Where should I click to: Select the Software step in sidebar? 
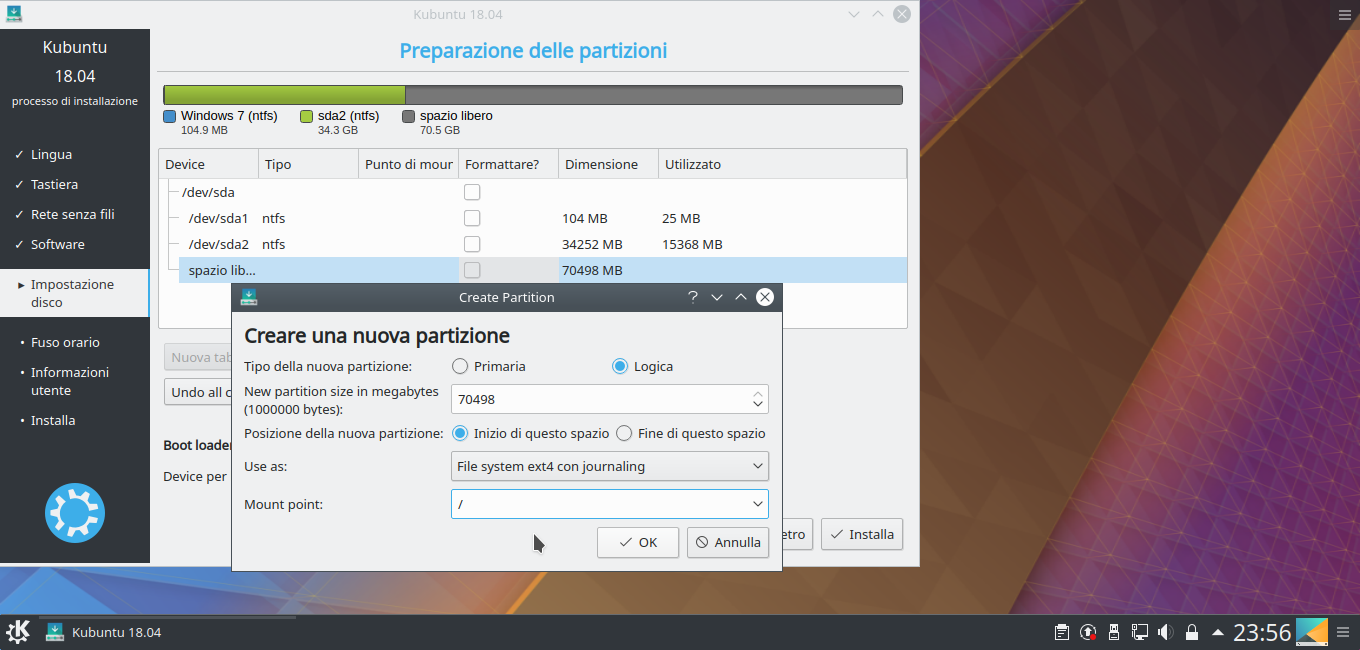pyautogui.click(x=57, y=244)
